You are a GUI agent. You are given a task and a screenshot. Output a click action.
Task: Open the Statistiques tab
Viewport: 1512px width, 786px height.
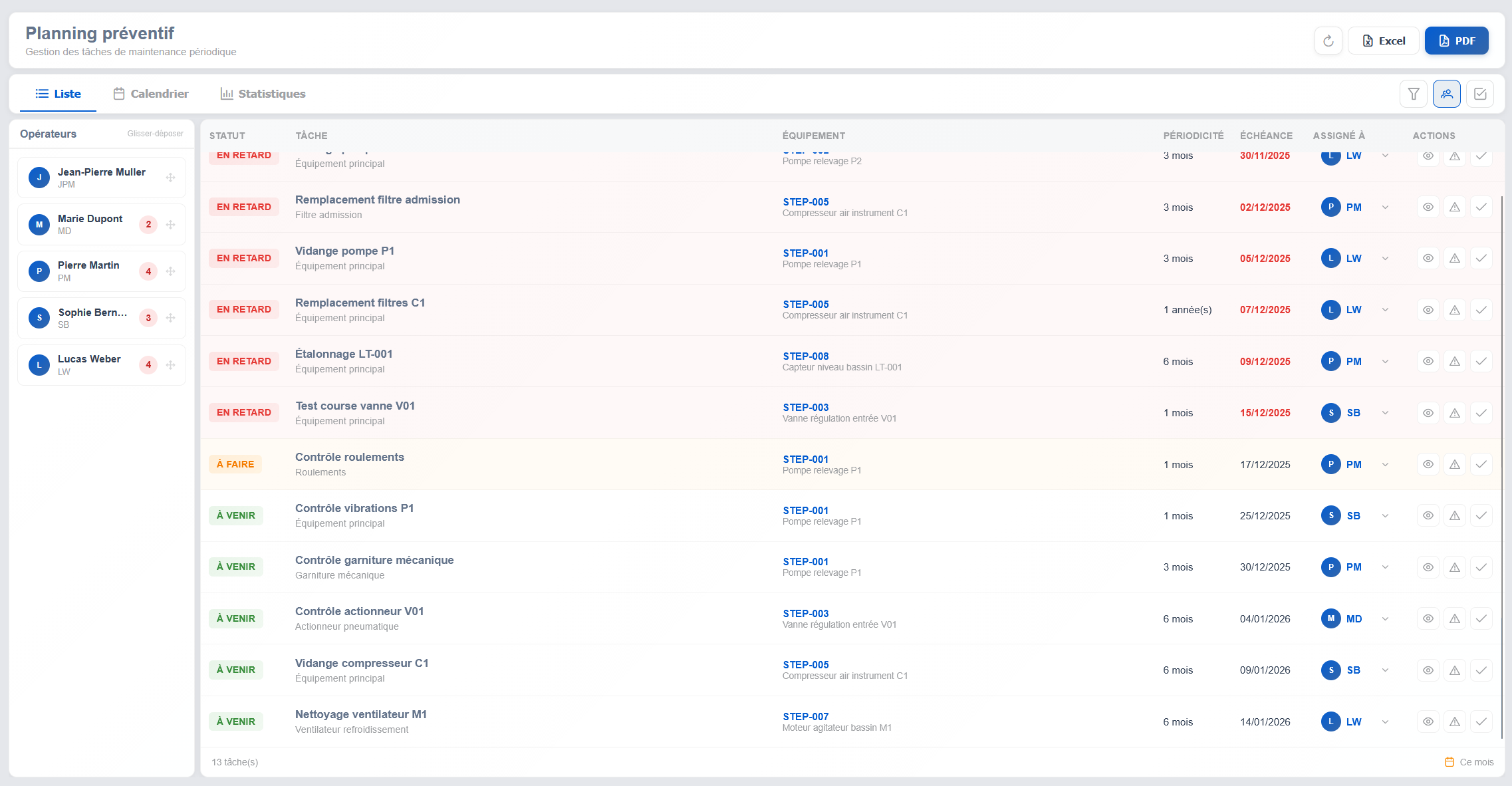pos(263,94)
